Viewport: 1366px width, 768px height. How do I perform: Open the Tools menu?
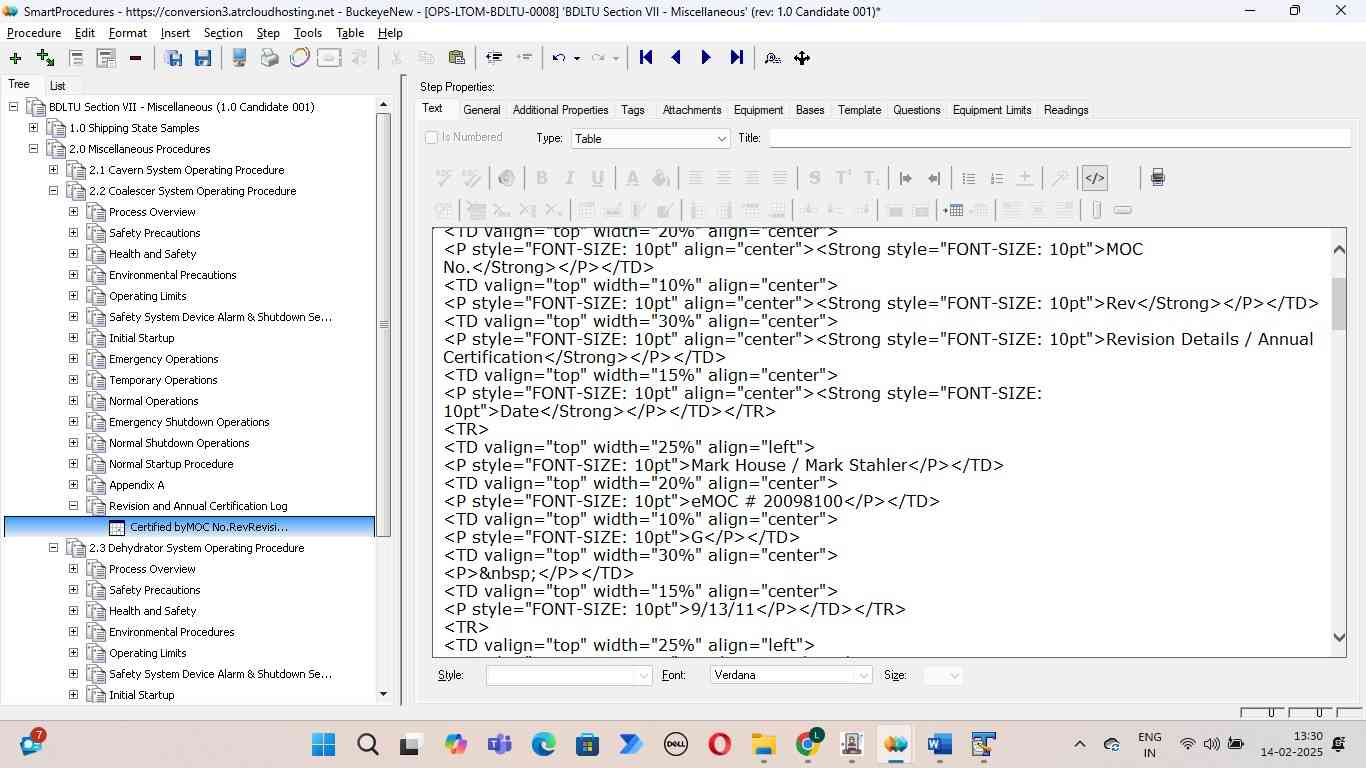tap(308, 33)
